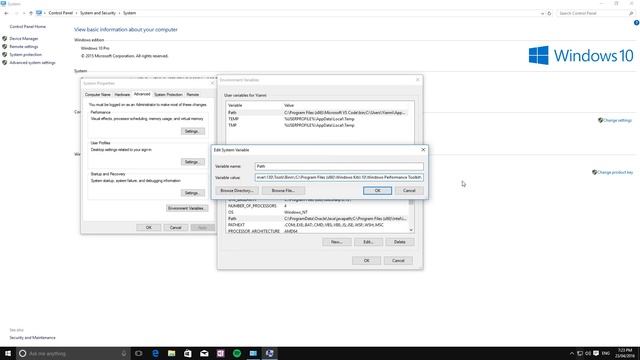Screen dimensions: 640x360
Task: Click Browse File button
Action: [x=283, y=191]
